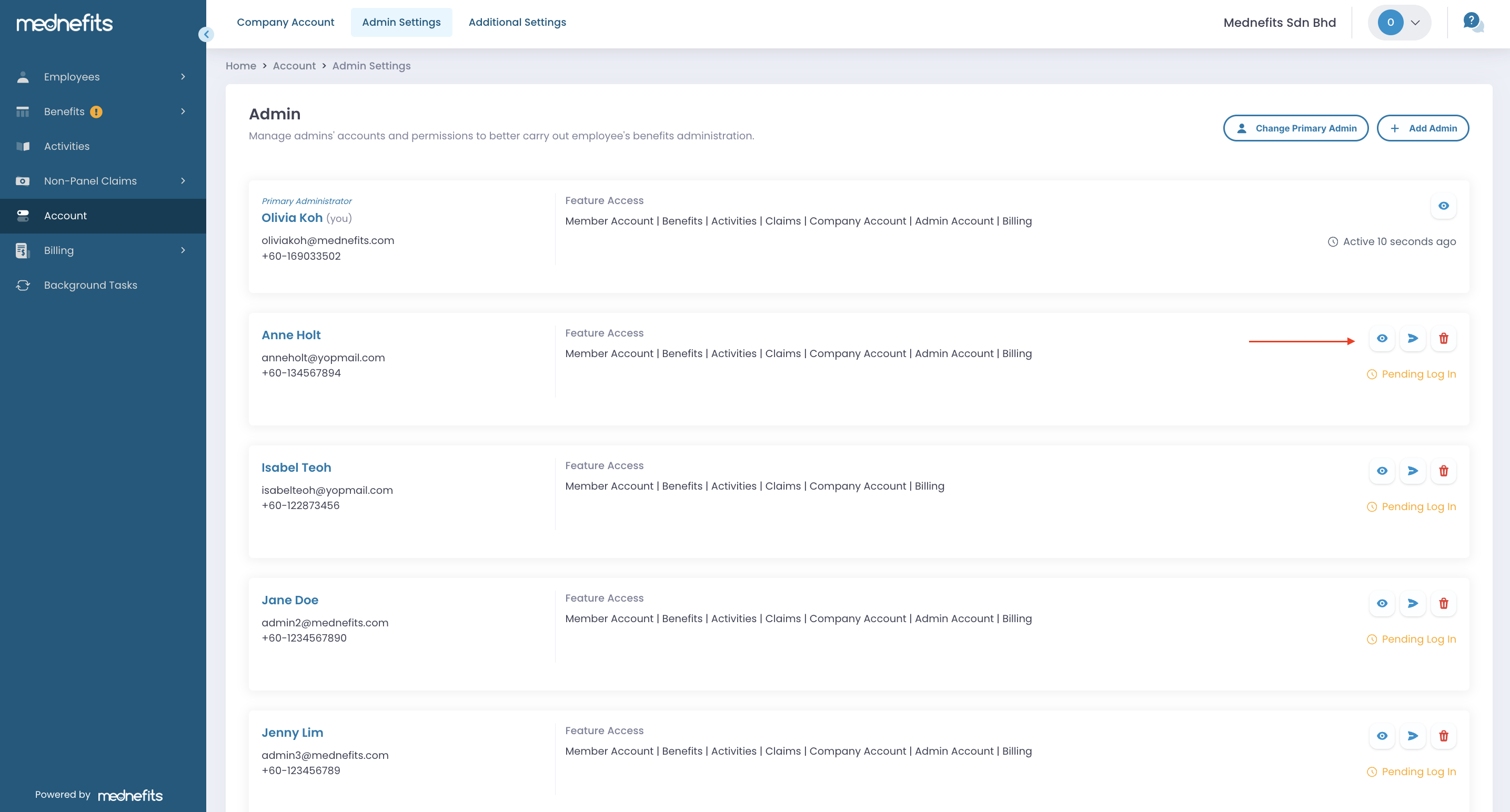This screenshot has height=812, width=1510.
Task: Delete admin Jane Doe
Action: [x=1443, y=603]
